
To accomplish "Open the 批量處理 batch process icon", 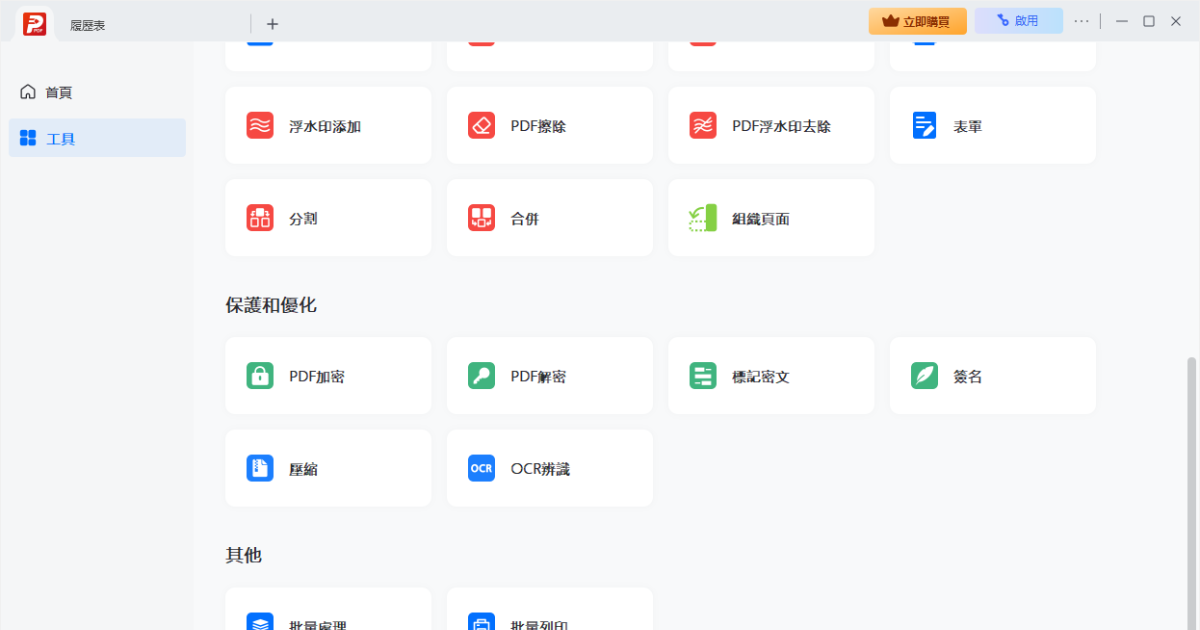I will (x=260, y=622).
